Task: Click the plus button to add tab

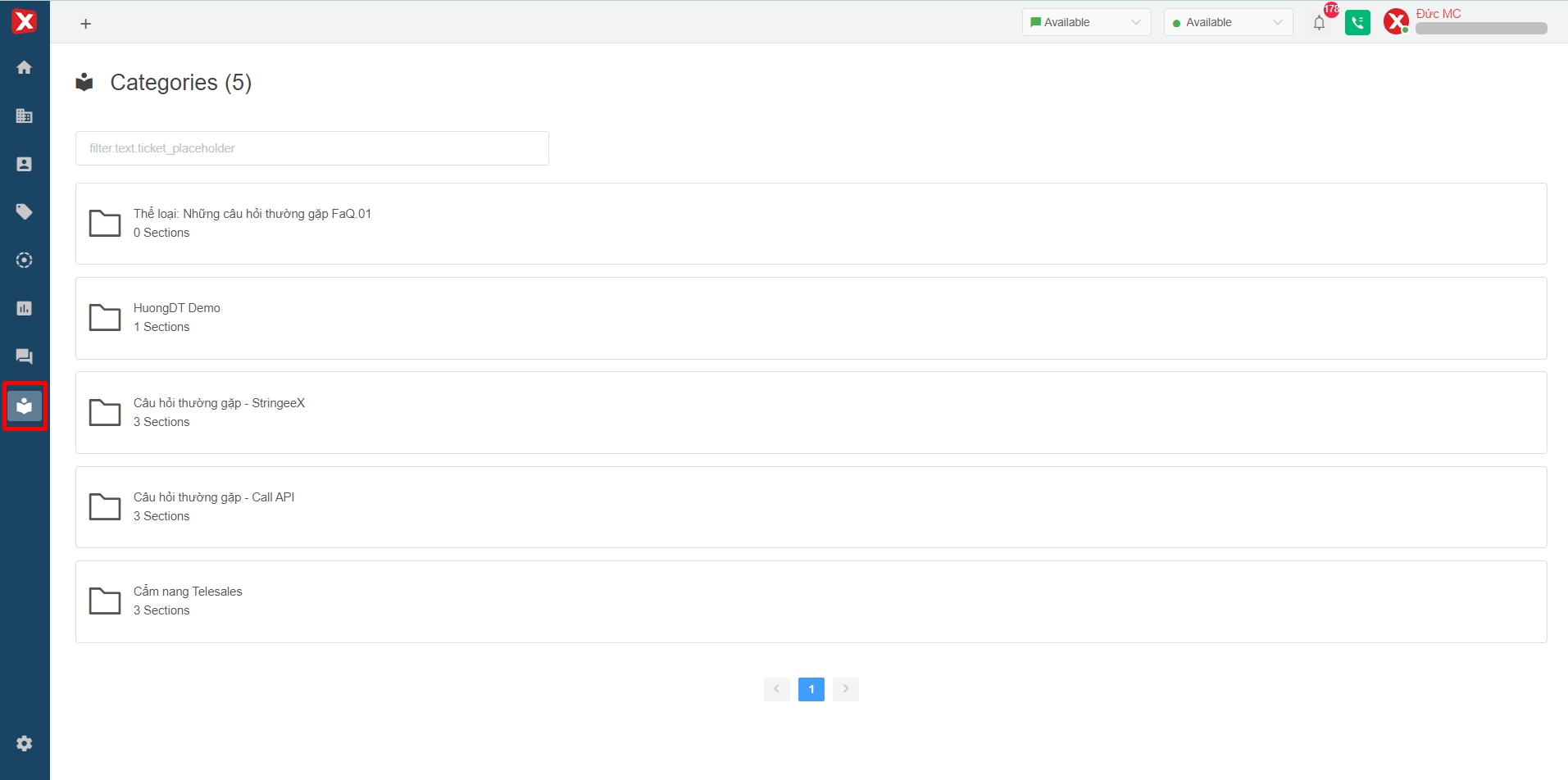Action: pyautogui.click(x=86, y=24)
